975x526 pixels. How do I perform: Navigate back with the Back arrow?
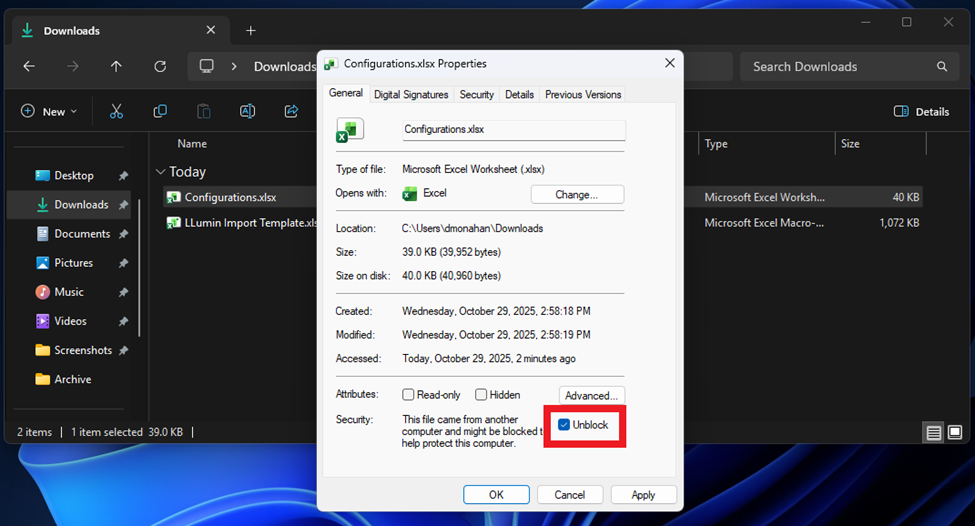[x=29, y=67]
